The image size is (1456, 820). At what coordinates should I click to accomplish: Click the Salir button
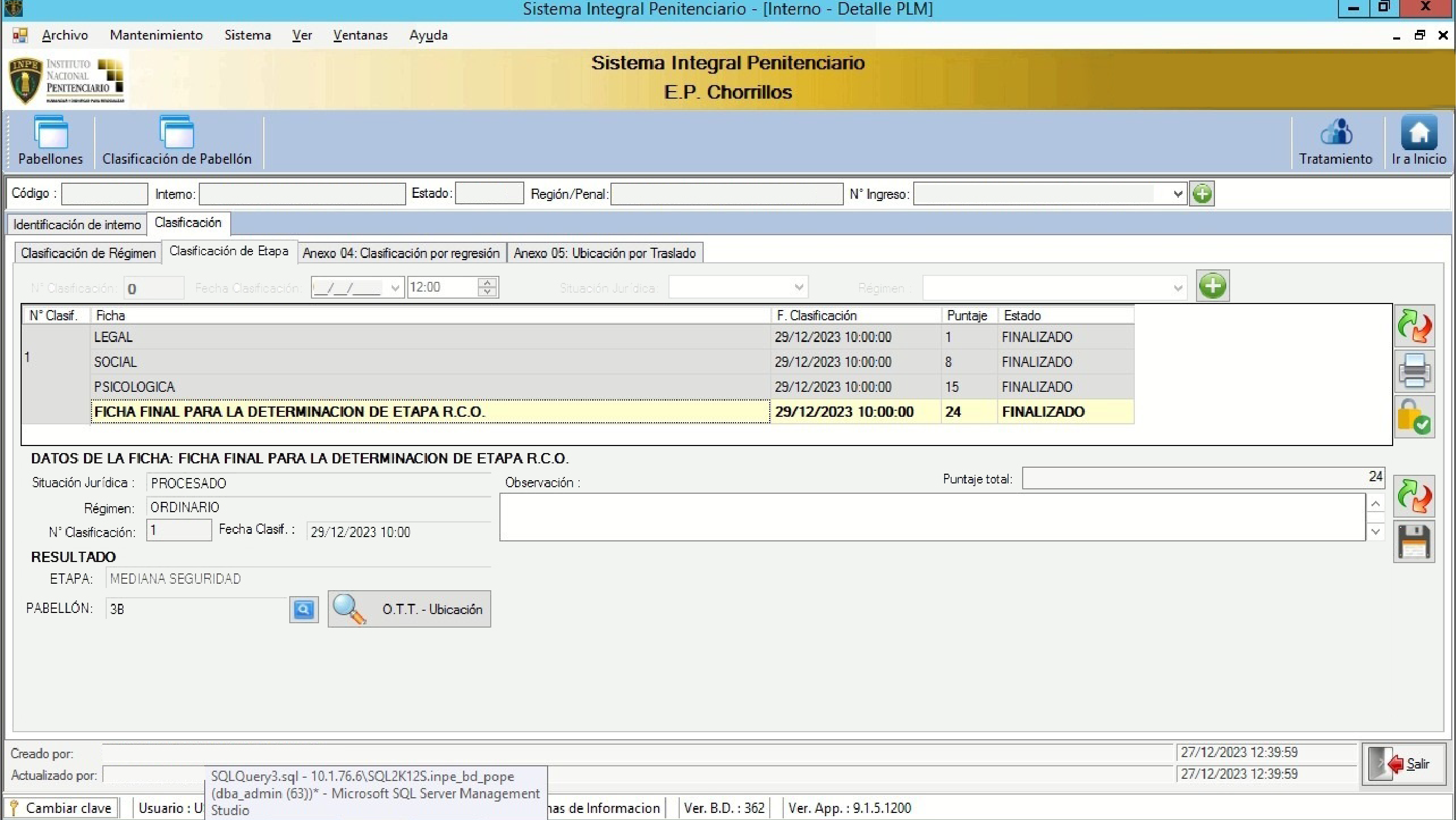1404,765
